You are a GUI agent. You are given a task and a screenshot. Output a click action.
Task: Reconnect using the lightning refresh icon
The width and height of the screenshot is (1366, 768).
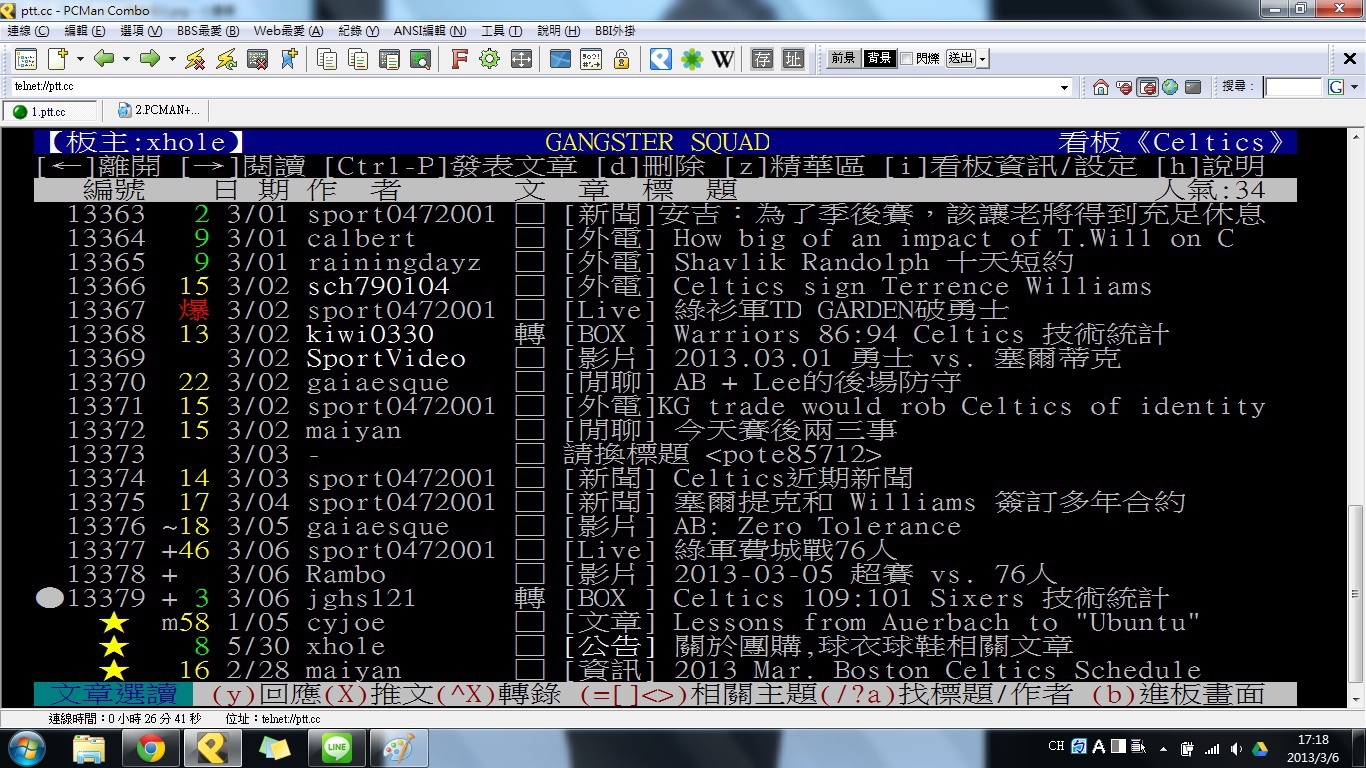(227, 59)
